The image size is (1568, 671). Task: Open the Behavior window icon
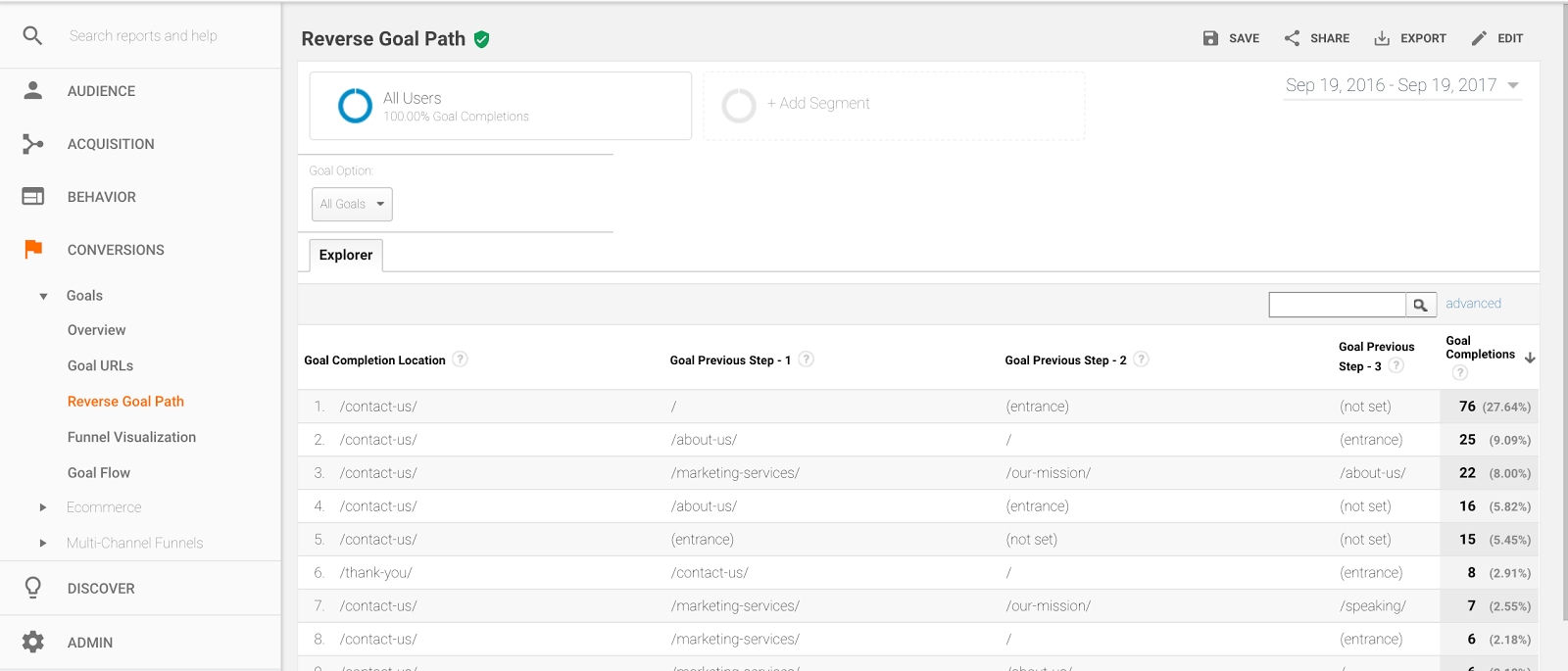(32, 196)
